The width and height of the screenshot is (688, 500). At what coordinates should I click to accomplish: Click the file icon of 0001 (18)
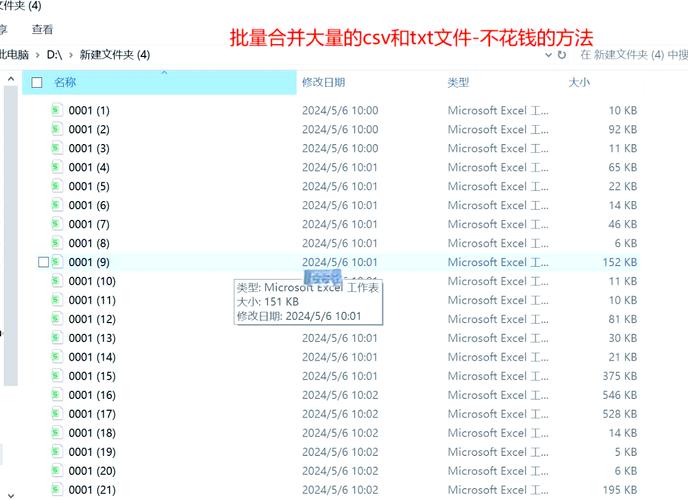click(57, 433)
